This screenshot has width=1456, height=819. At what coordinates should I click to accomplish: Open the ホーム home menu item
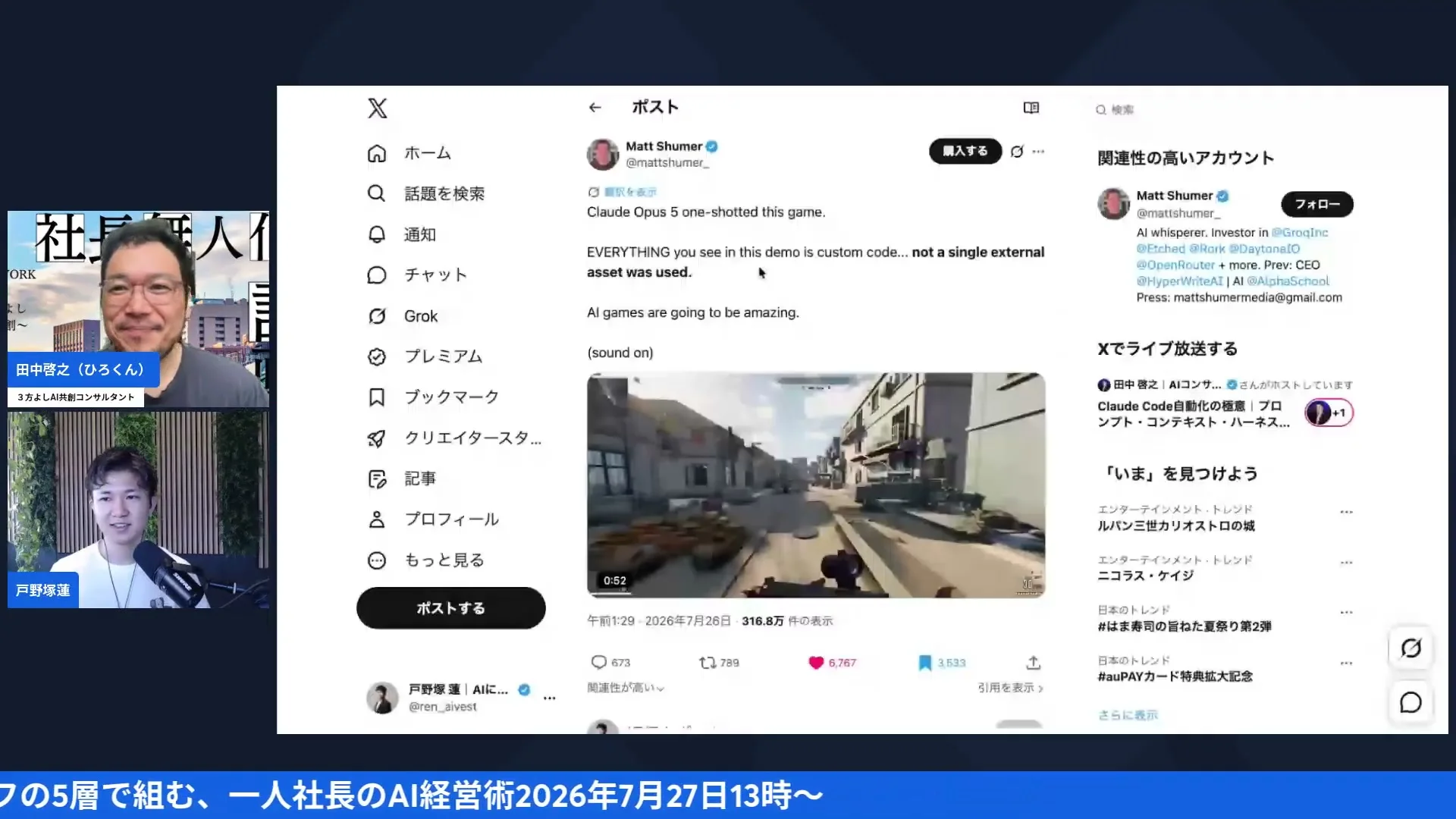point(409,153)
